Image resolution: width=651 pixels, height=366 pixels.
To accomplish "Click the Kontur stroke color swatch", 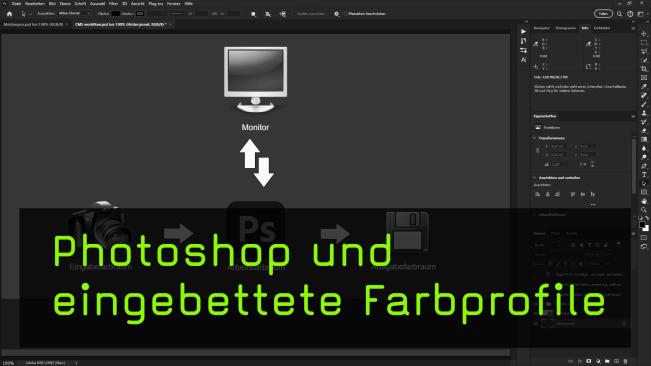I will tap(140, 14).
